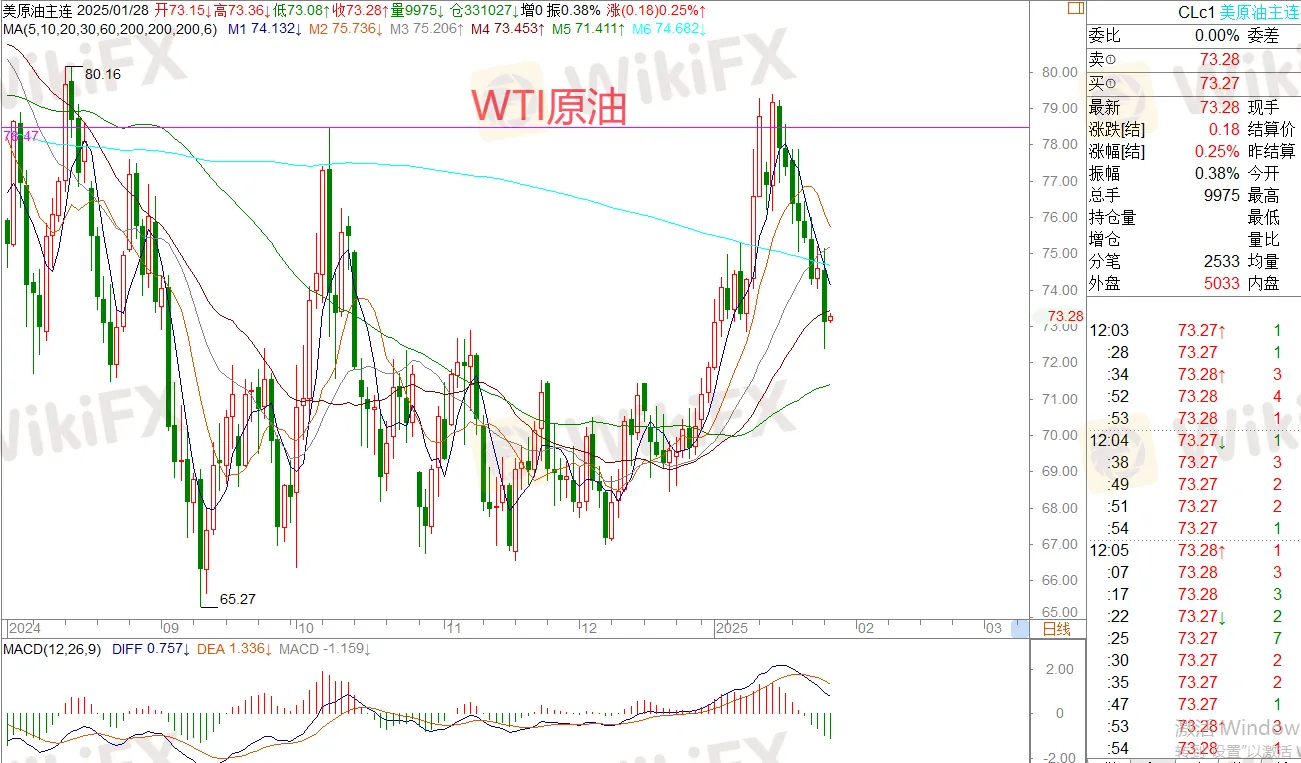
Task: Select the M5 71.411 moving average label
Action: (587, 28)
